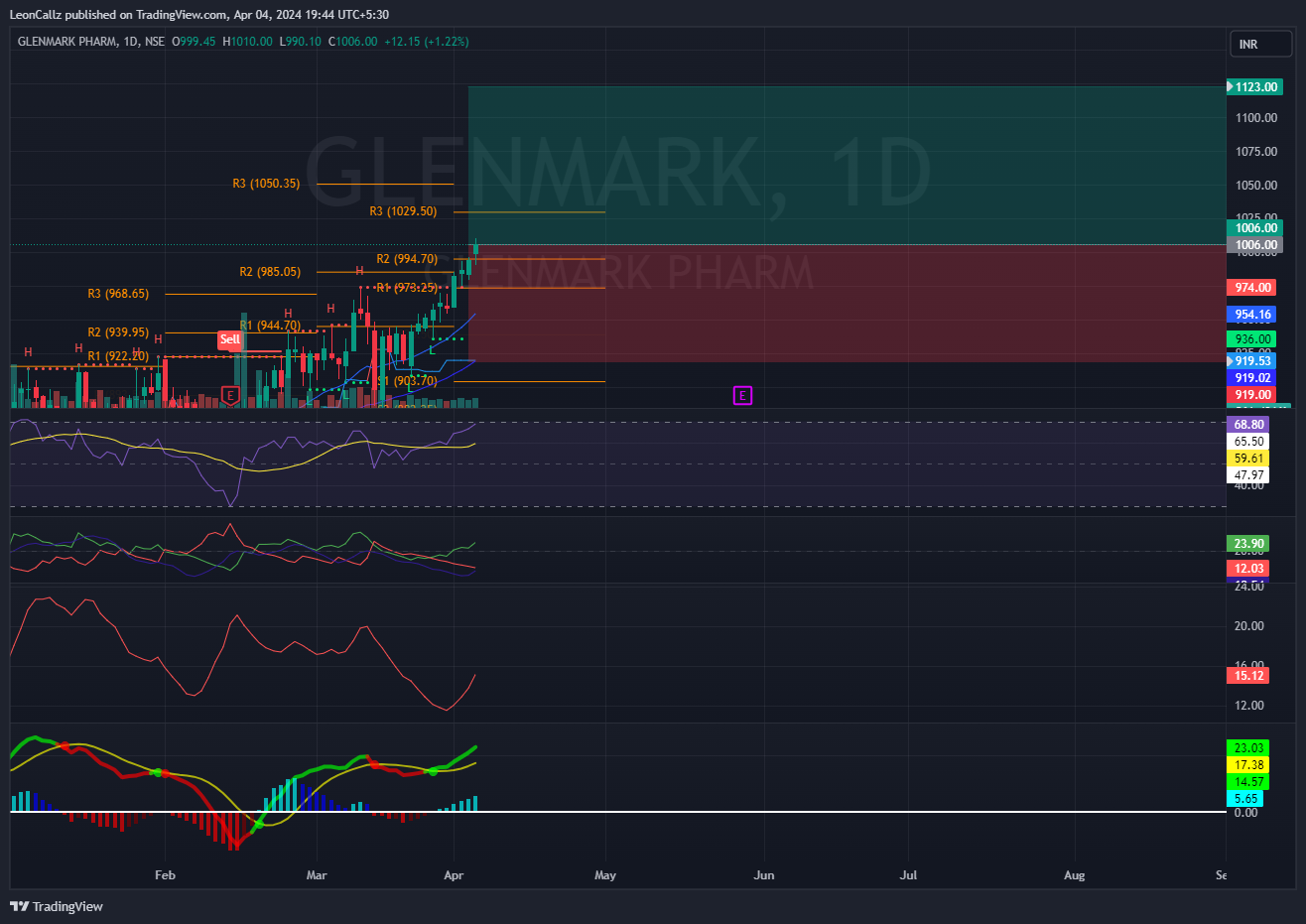The height and width of the screenshot is (924, 1306).
Task: Click the +12.15 (+1.22%) change text
Action: (x=427, y=42)
